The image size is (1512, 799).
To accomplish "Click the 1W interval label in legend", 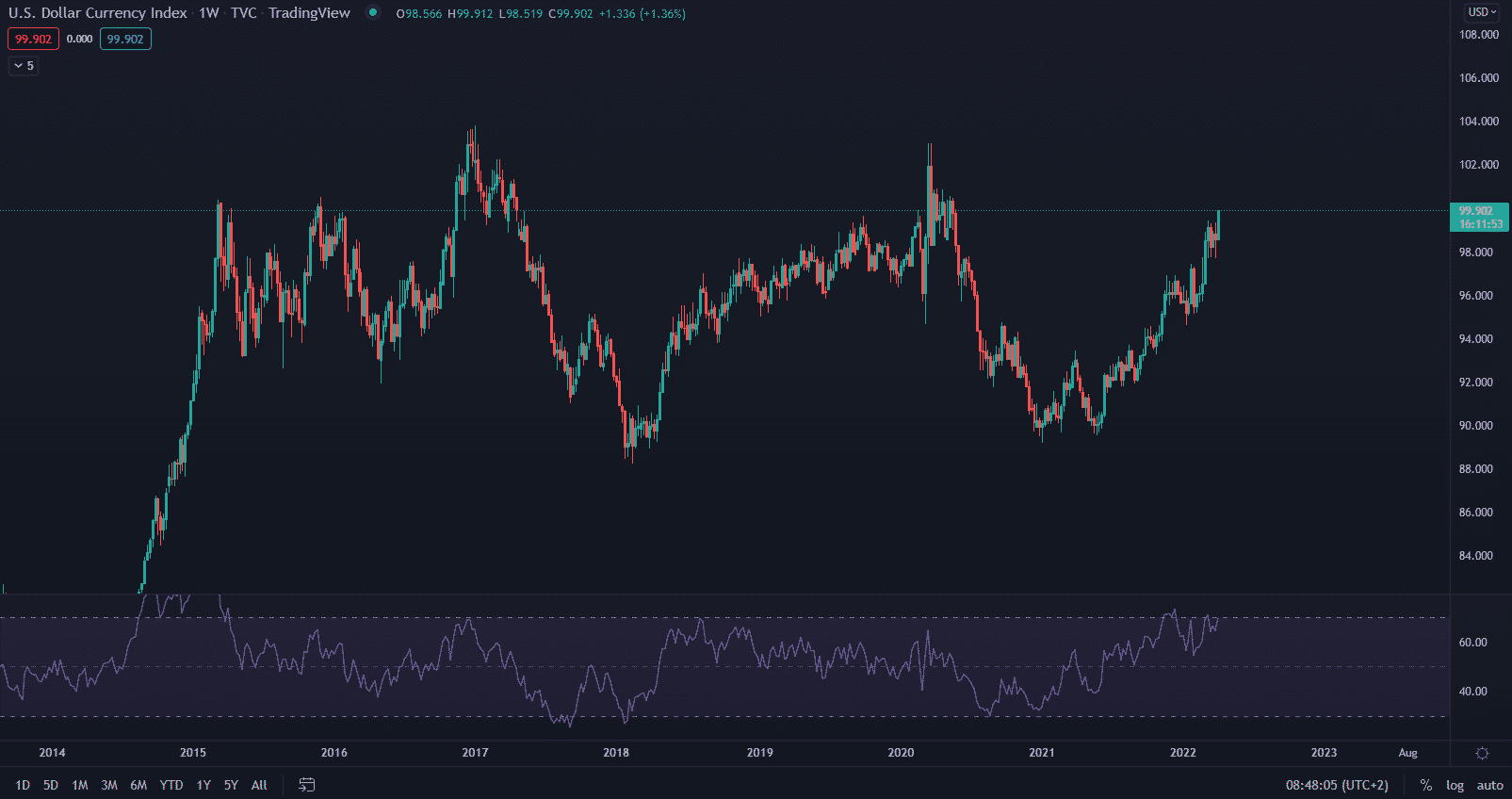I will tap(208, 13).
